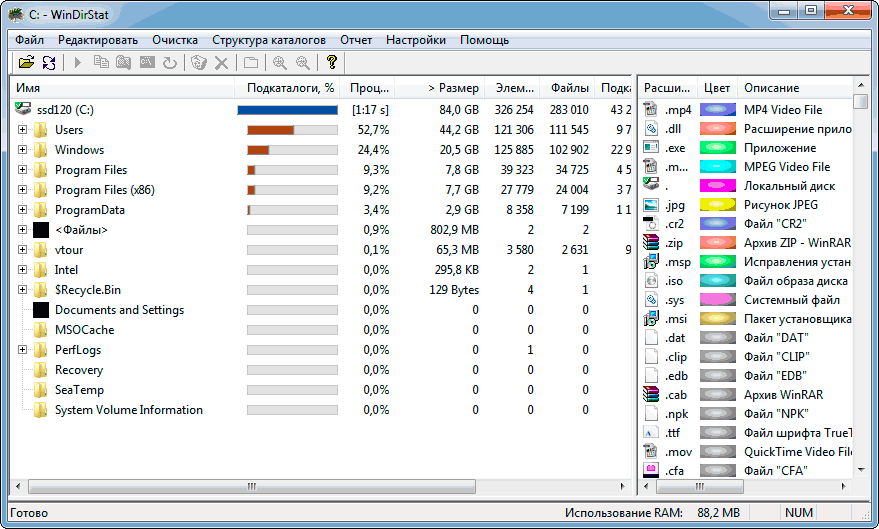Click the horizontal scrollbar under the directory list
This screenshot has width=879, height=529.
(250, 486)
